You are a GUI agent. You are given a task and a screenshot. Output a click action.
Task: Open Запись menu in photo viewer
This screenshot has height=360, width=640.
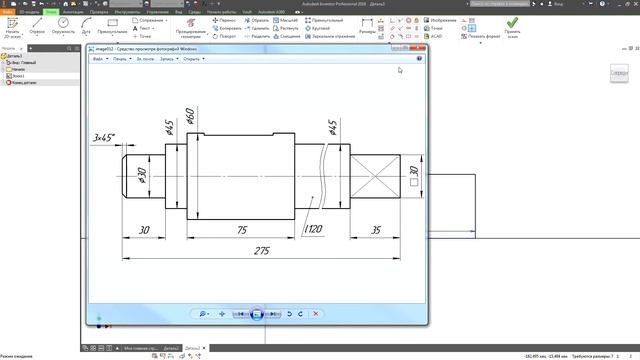pyautogui.click(x=169, y=59)
